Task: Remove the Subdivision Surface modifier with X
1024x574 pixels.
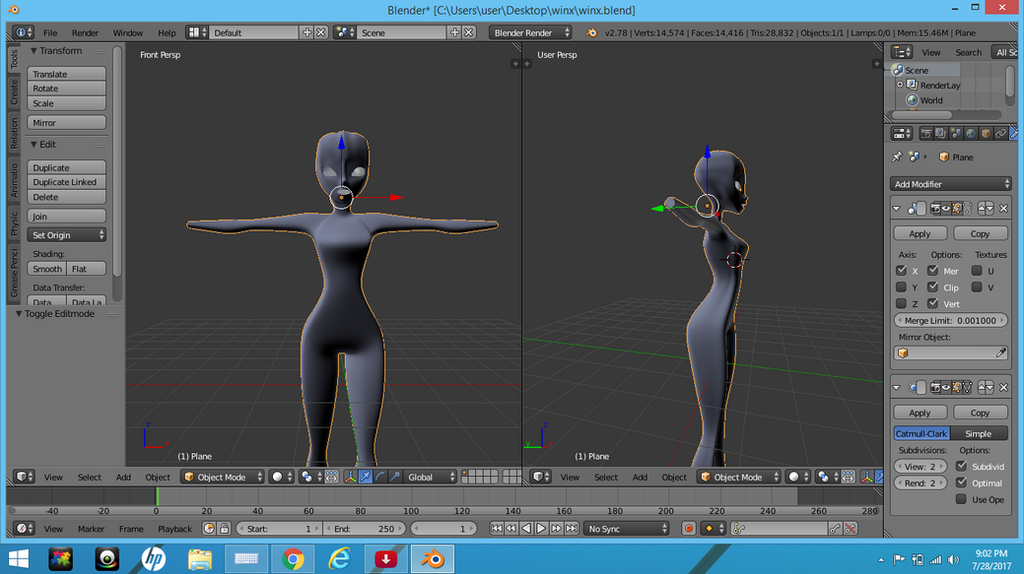Action: point(1004,387)
